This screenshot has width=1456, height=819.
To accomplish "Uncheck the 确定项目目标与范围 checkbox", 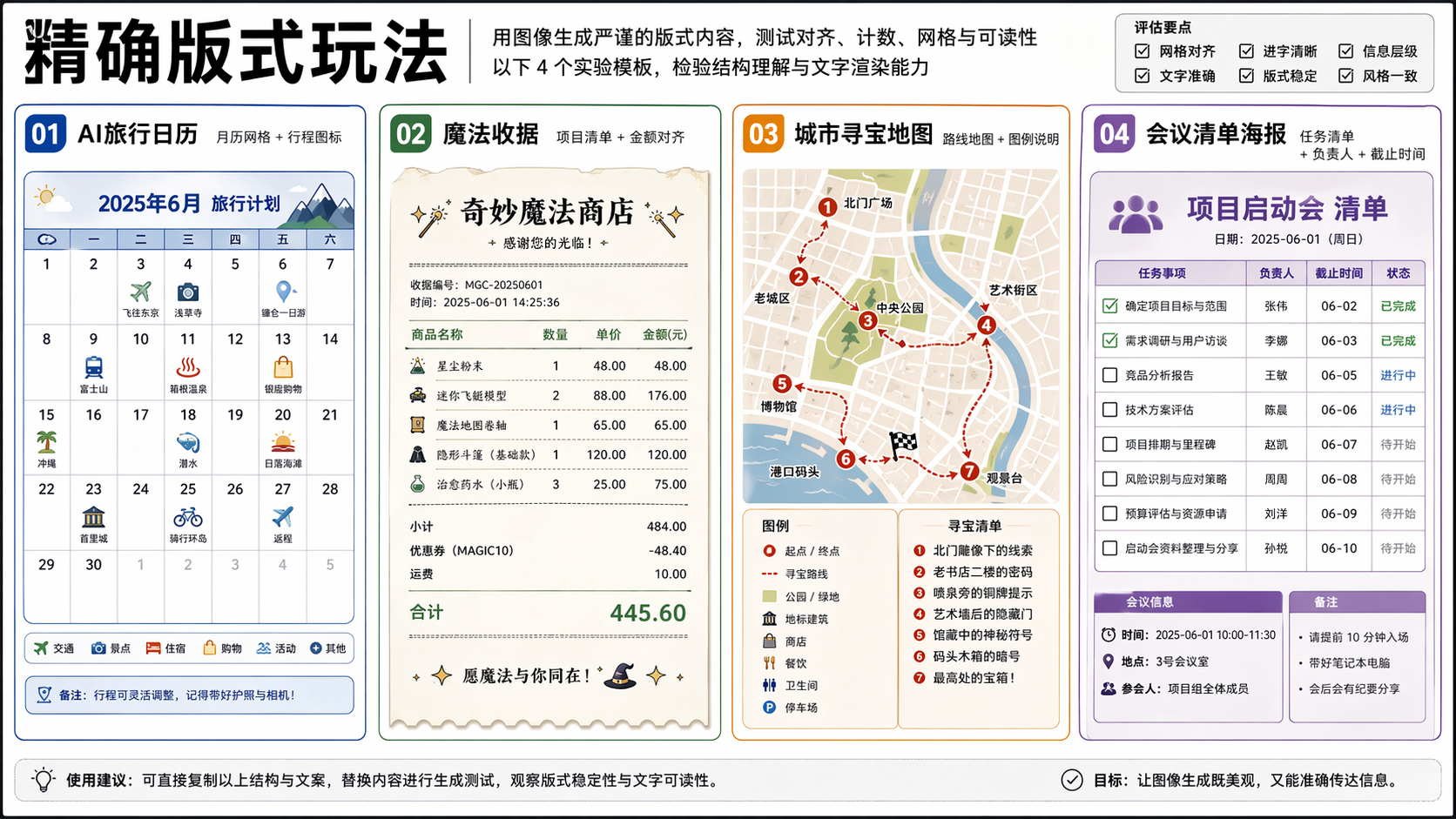I will (x=1109, y=306).
